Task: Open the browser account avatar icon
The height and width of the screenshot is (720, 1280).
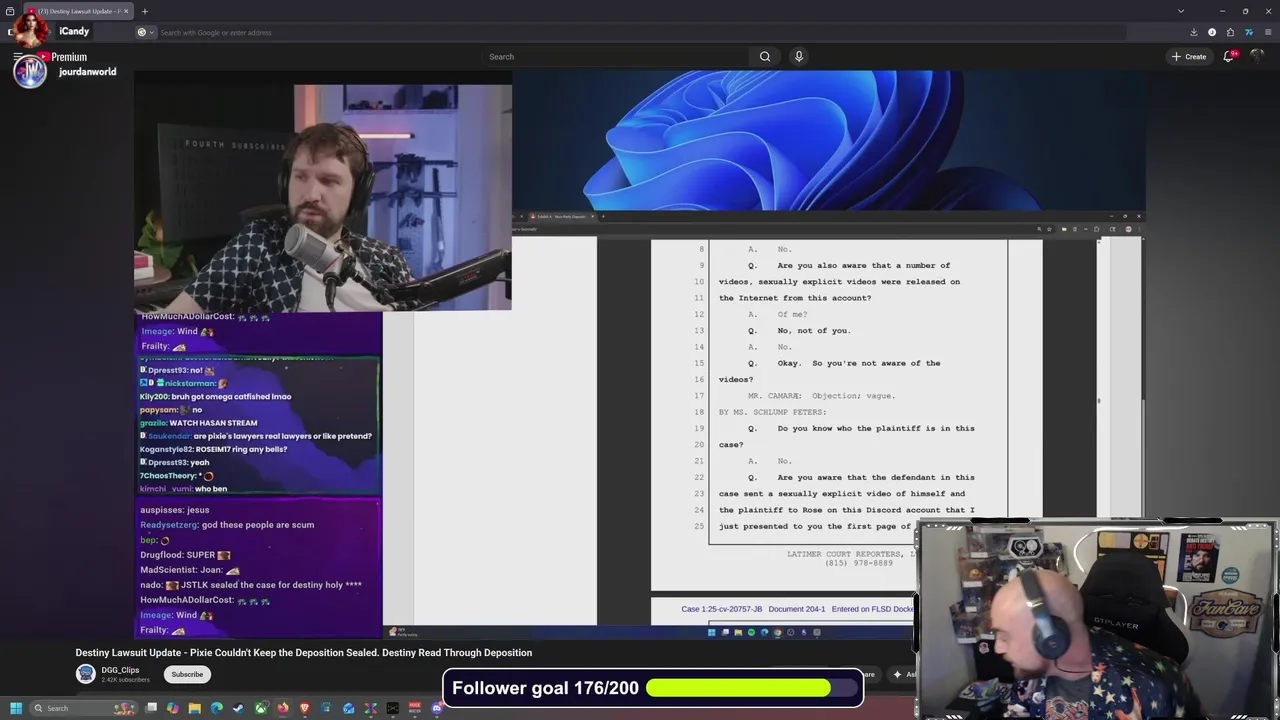Action: click(1212, 32)
